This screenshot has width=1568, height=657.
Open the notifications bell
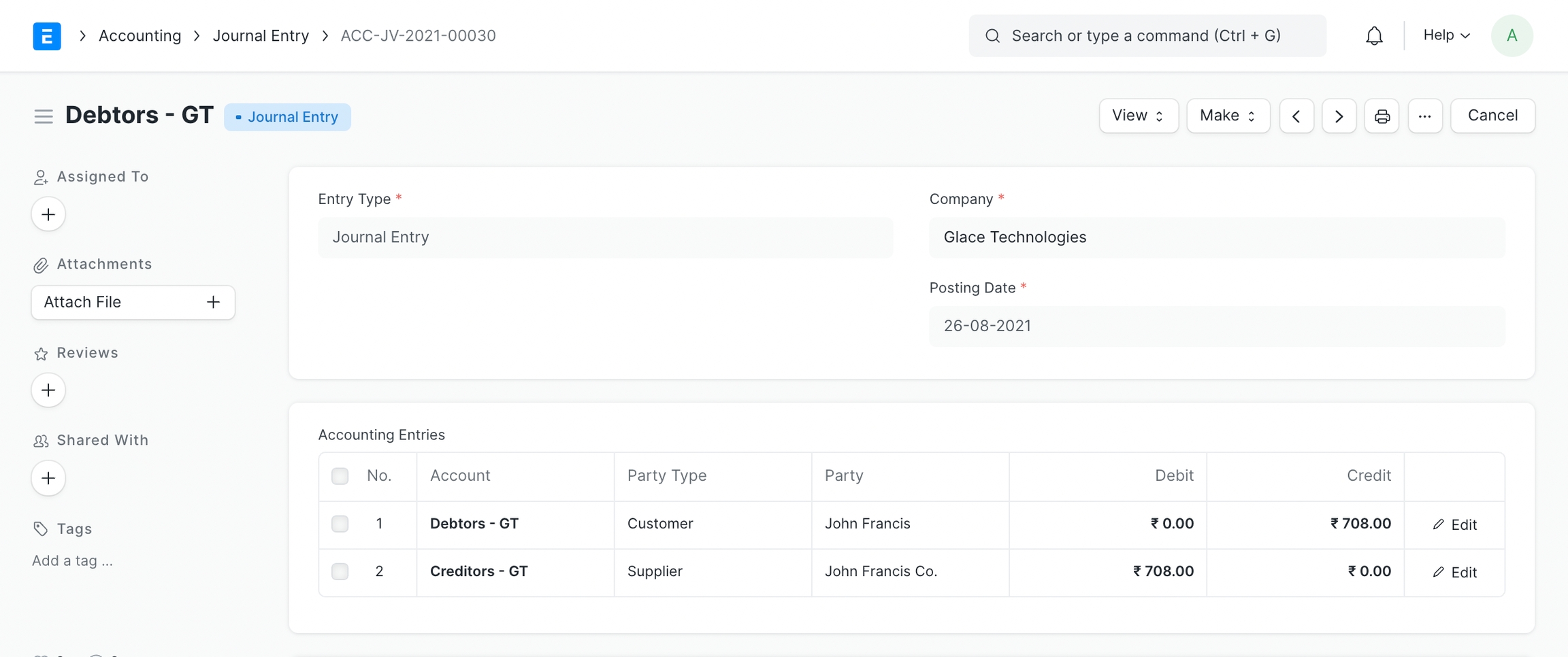click(x=1374, y=36)
